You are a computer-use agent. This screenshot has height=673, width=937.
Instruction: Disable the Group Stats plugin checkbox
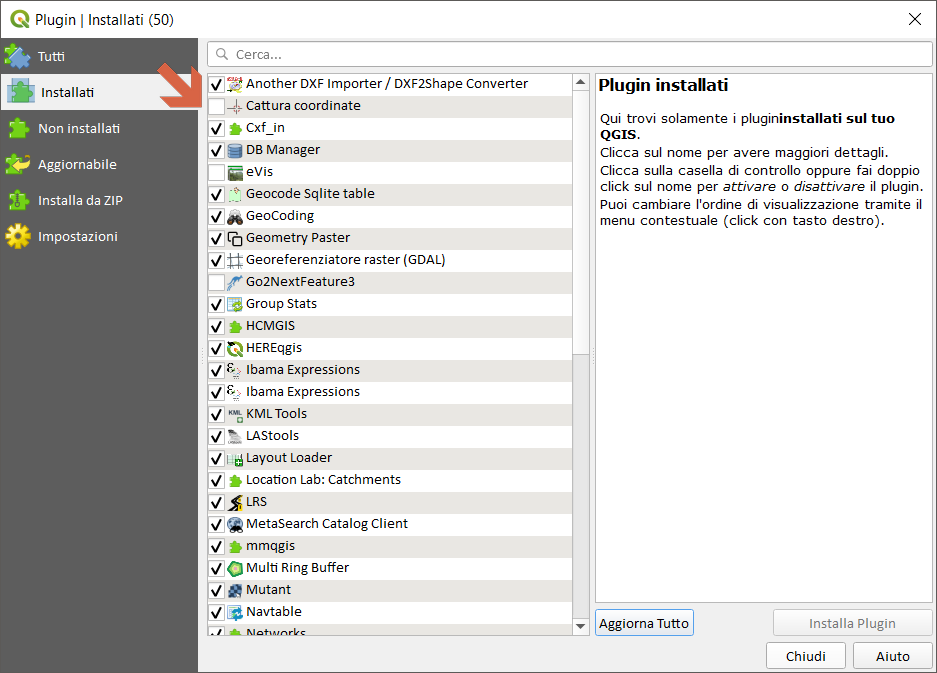[216, 304]
